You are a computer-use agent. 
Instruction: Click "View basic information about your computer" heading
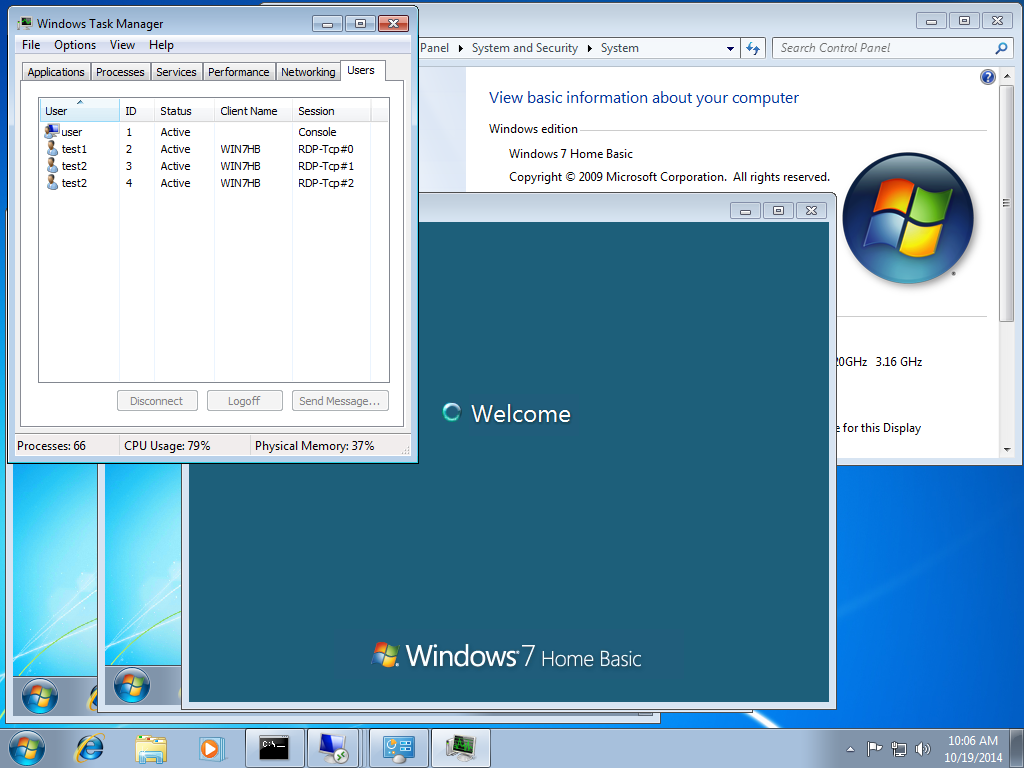click(644, 98)
